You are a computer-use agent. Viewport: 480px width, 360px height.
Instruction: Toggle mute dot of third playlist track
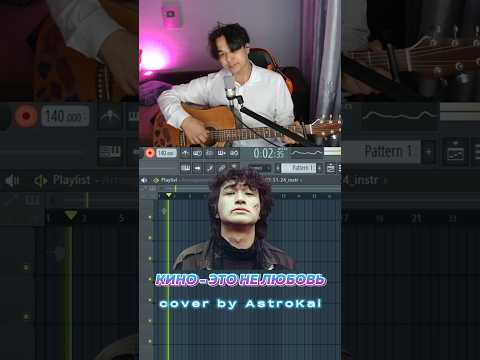(150, 259)
